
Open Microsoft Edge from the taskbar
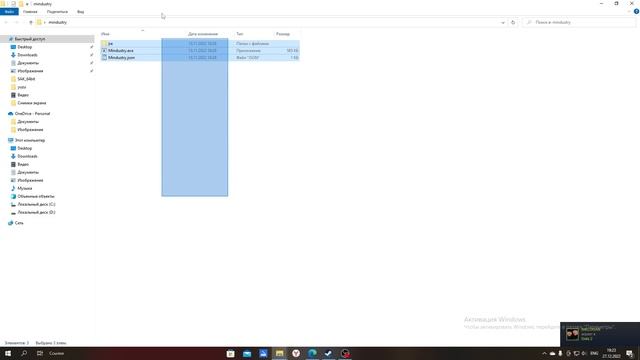(x=312, y=353)
